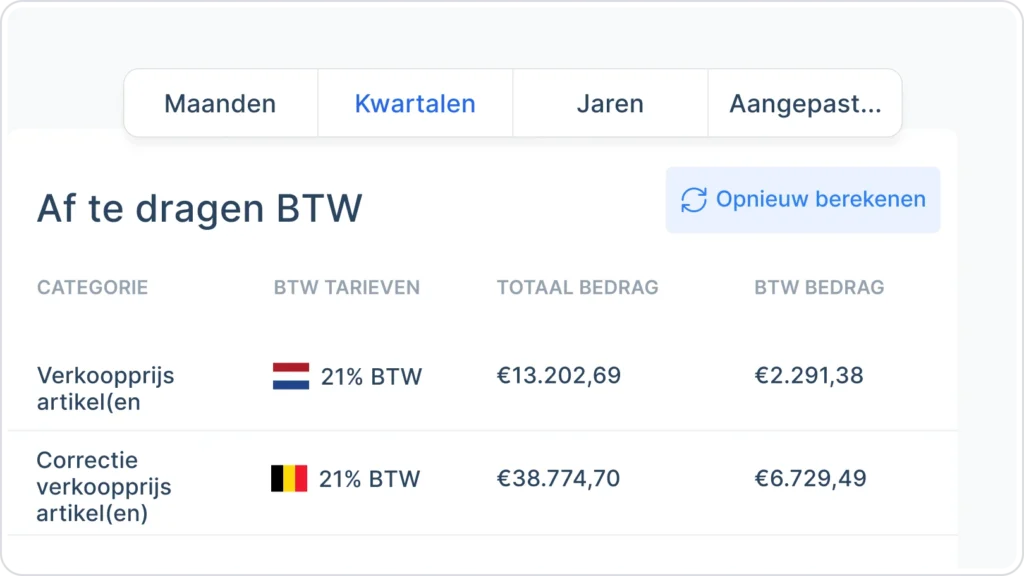
Task: Click the Opnieuw berekenen button
Action: 803,200
